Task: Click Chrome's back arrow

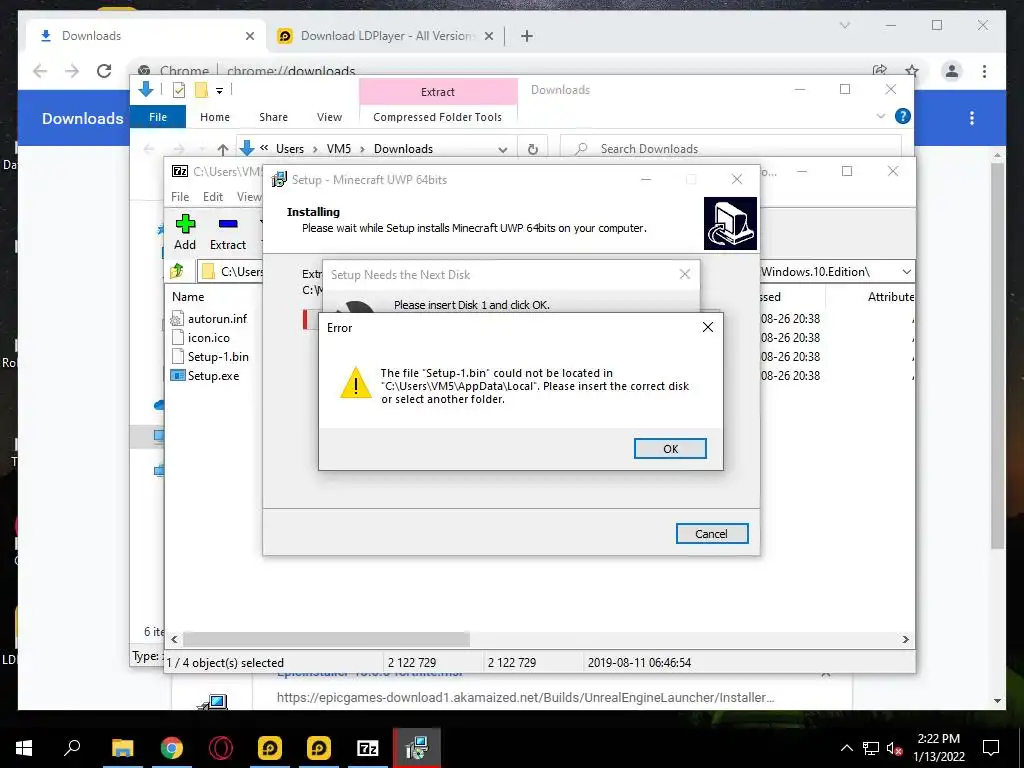Action: 40,71
